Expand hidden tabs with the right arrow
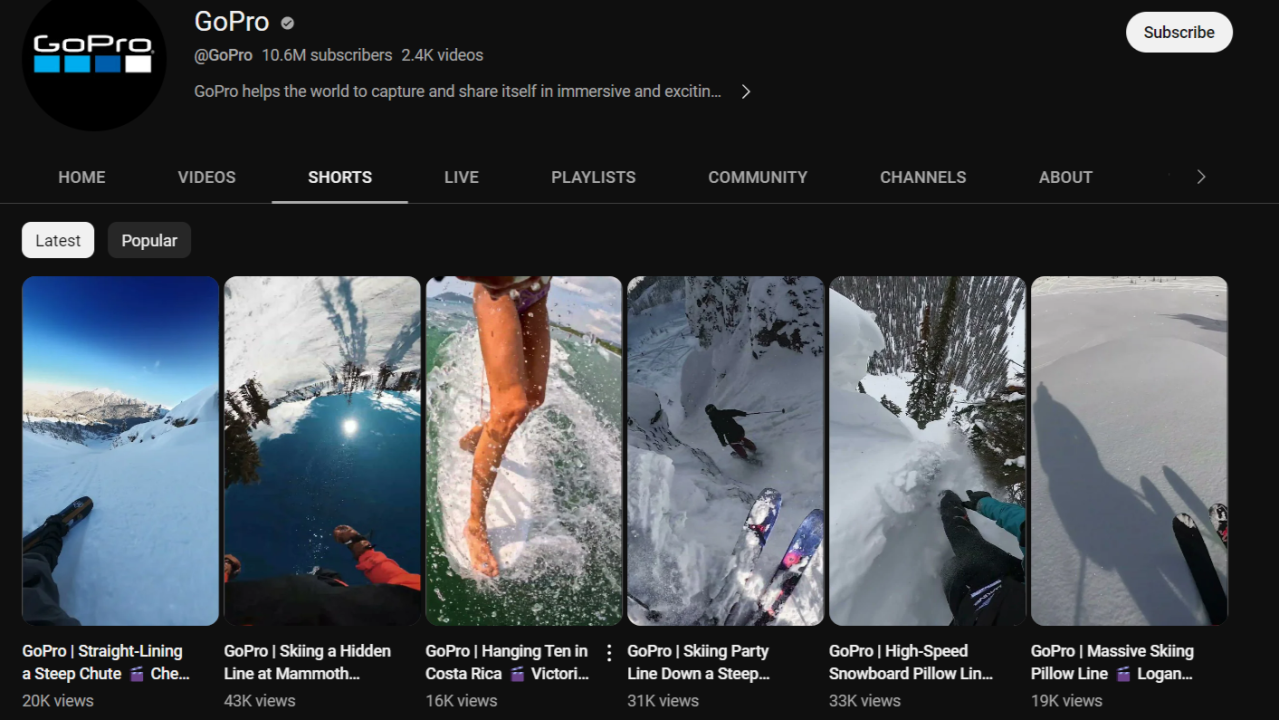1279x720 pixels. pos(1200,176)
